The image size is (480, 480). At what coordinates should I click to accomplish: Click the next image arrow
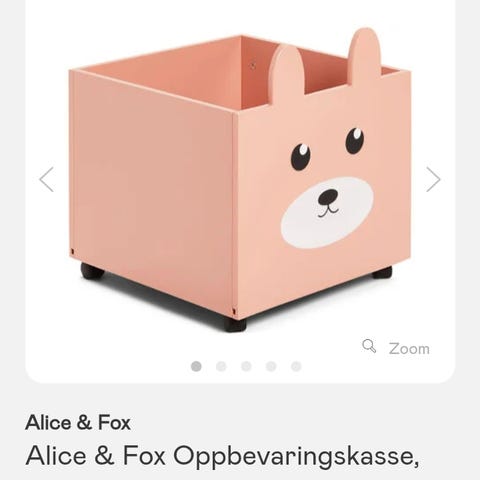[433, 179]
